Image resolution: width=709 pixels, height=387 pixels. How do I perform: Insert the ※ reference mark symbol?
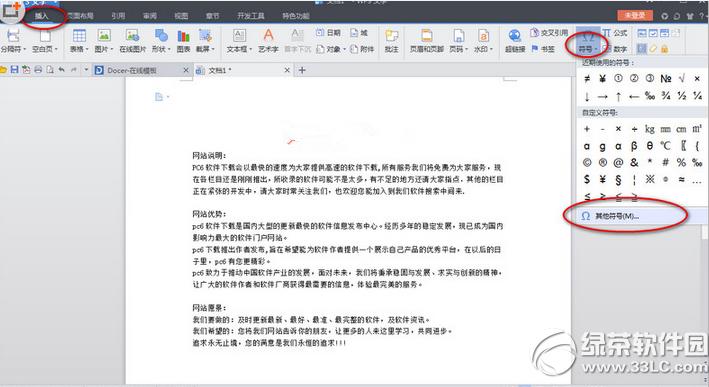pyautogui.click(x=650, y=179)
